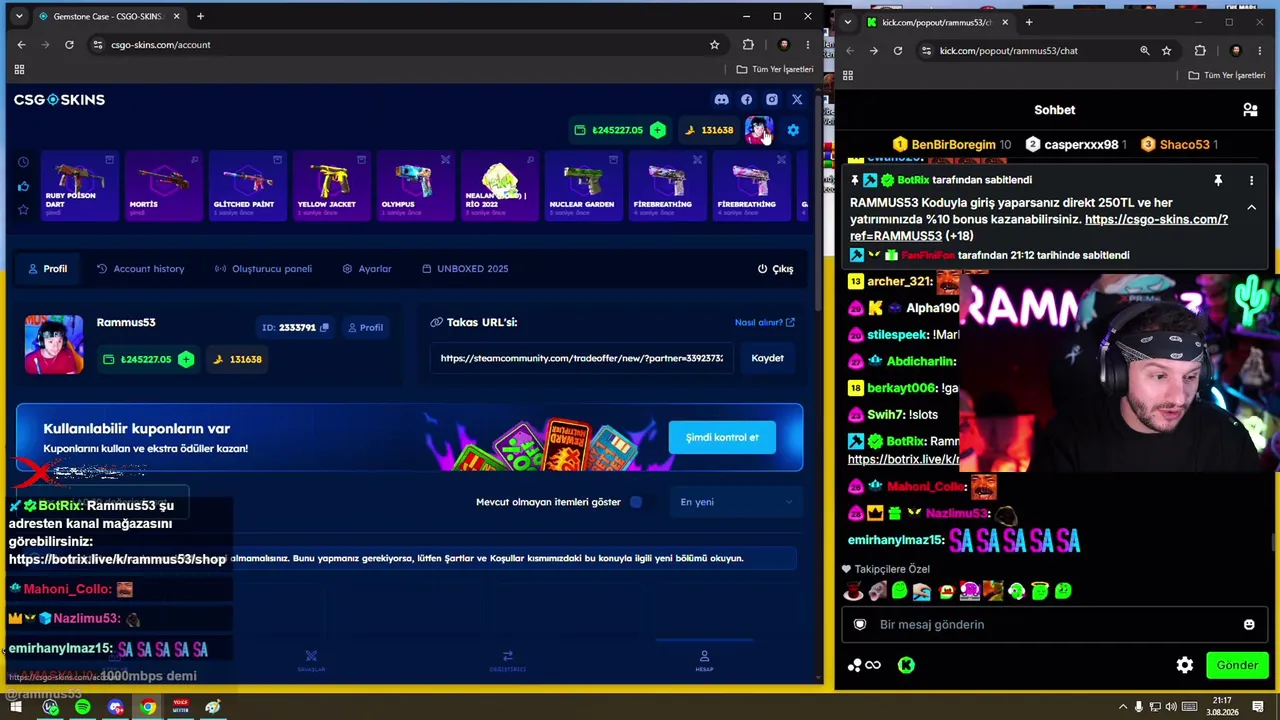Click the green Kick K icon below chat input
This screenshot has height=720, width=1280.
pos(906,665)
